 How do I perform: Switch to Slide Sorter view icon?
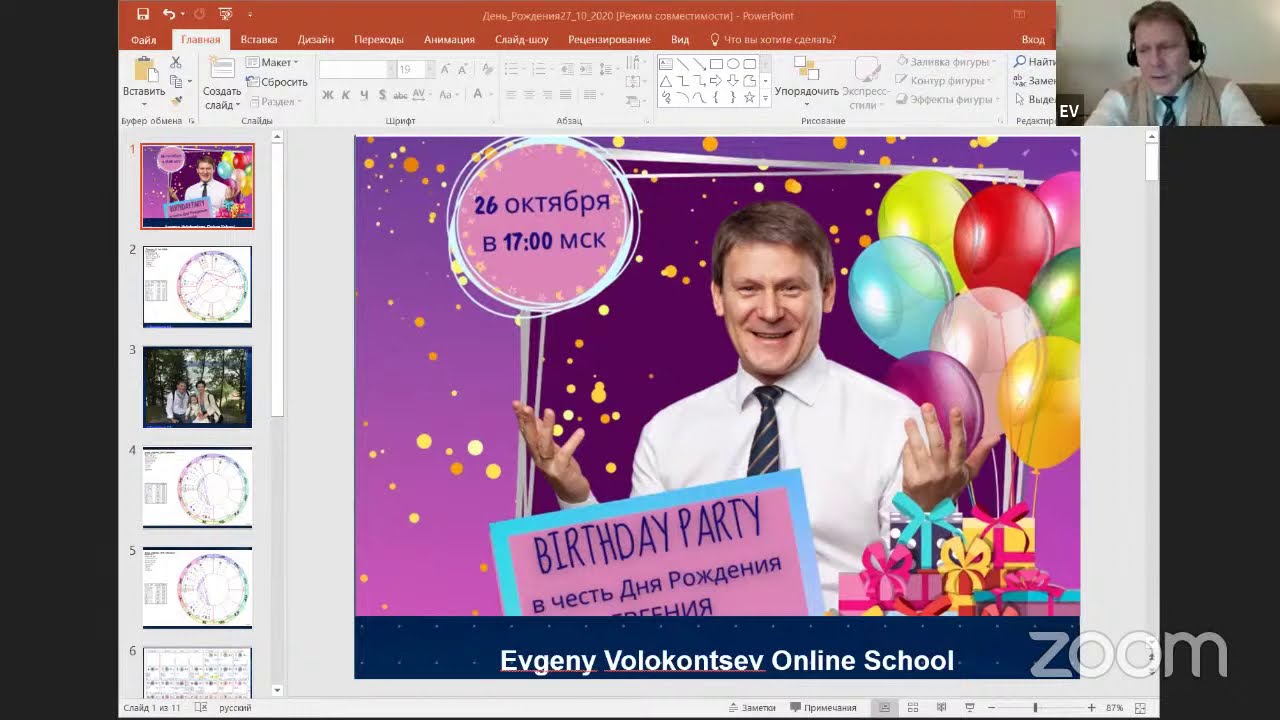(913, 708)
